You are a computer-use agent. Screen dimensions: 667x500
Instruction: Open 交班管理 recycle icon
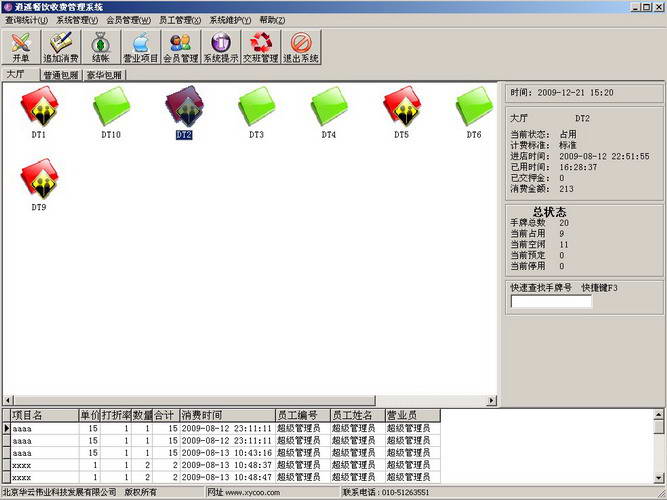261,47
